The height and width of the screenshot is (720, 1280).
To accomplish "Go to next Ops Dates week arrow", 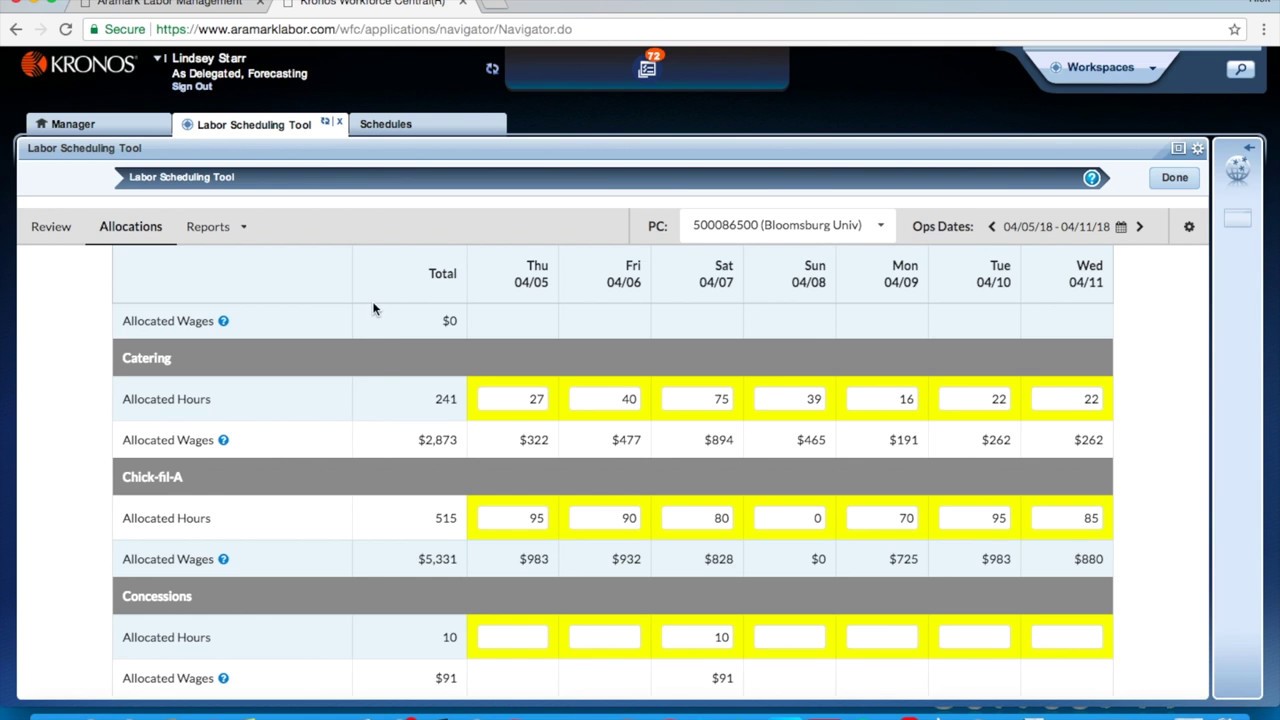I will click(x=1139, y=227).
